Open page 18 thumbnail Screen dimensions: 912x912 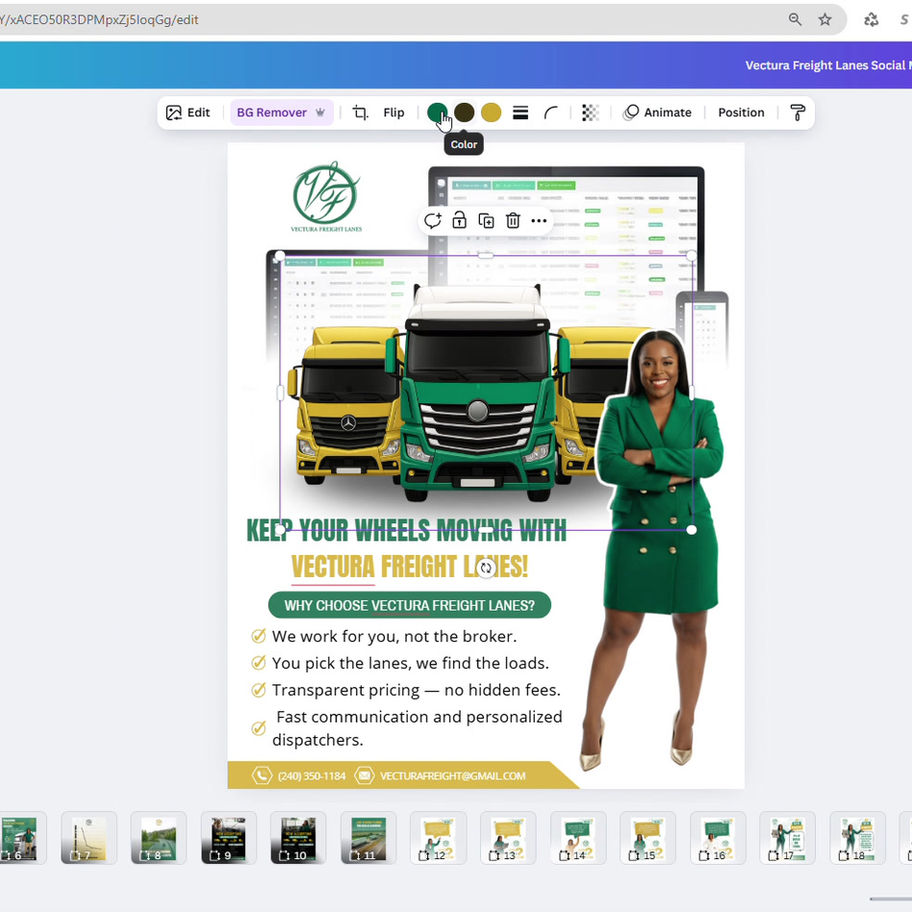pos(857,838)
